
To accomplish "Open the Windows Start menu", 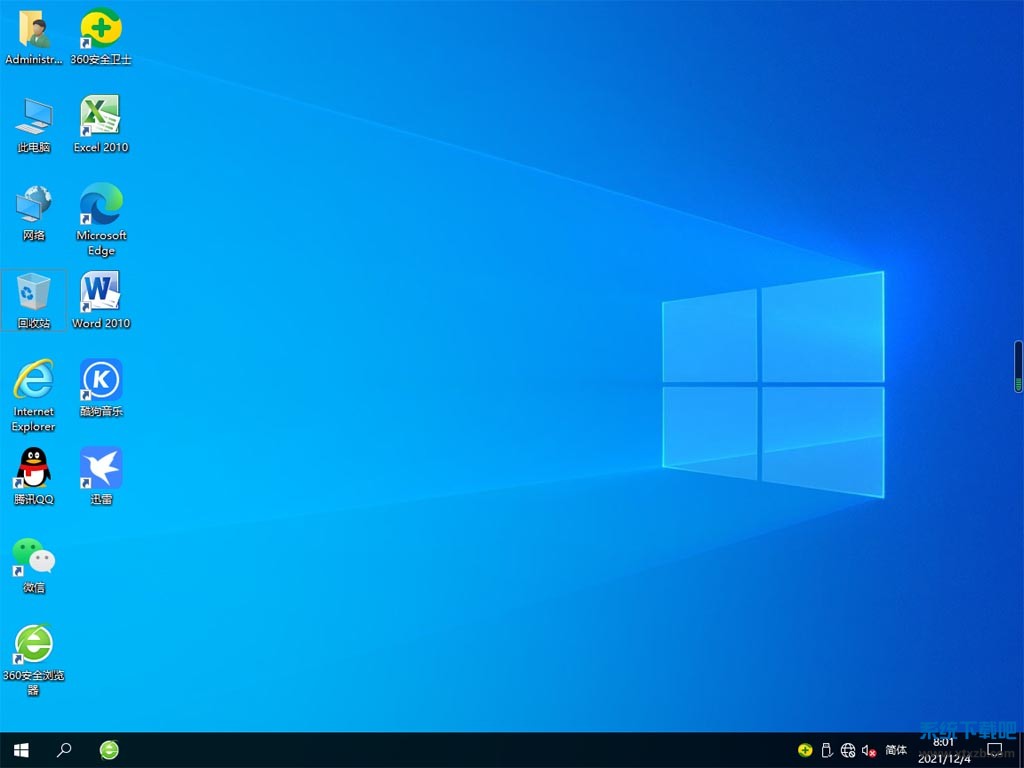I will click(x=20, y=750).
